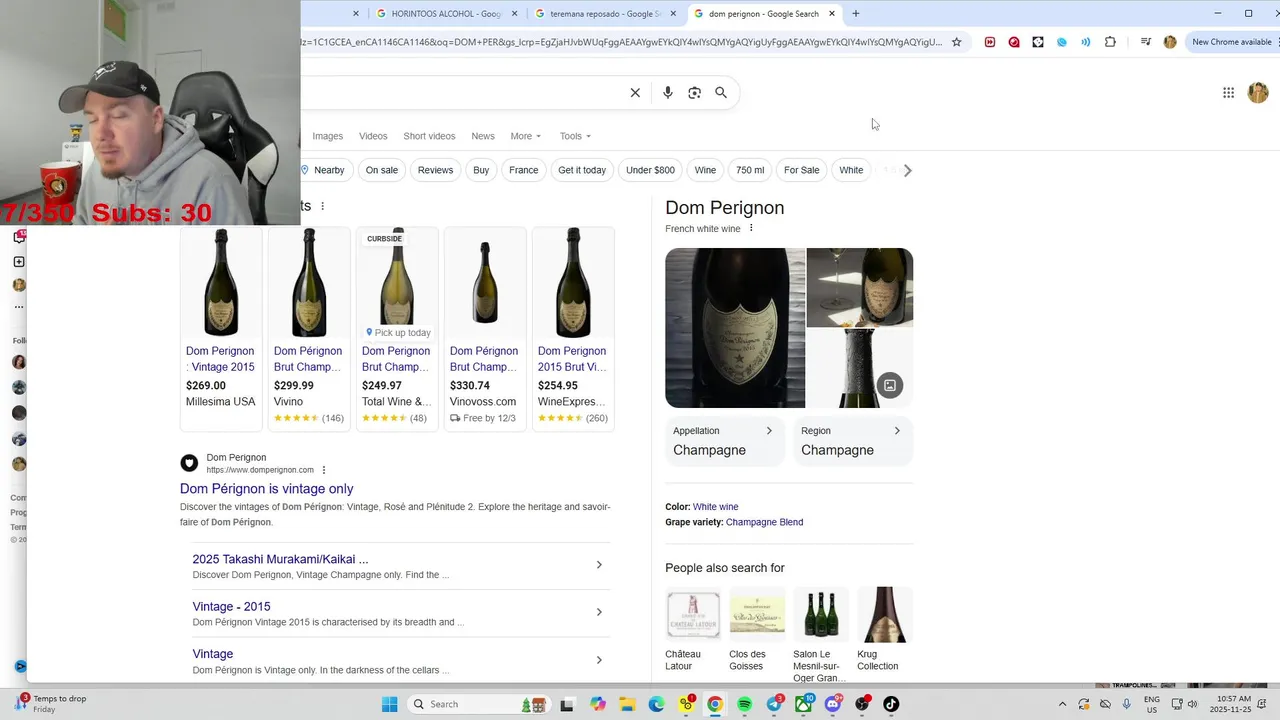Apply the Under $800 filter chip
This screenshot has width=1280, height=720.
click(650, 170)
